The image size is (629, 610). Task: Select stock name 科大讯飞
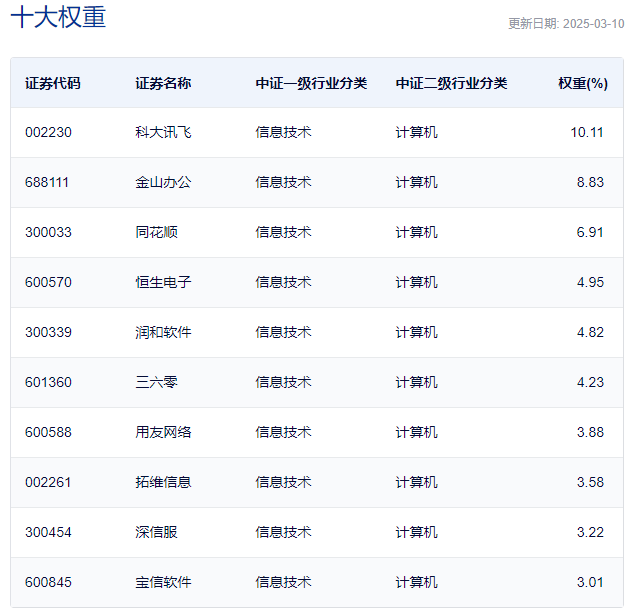point(163,132)
